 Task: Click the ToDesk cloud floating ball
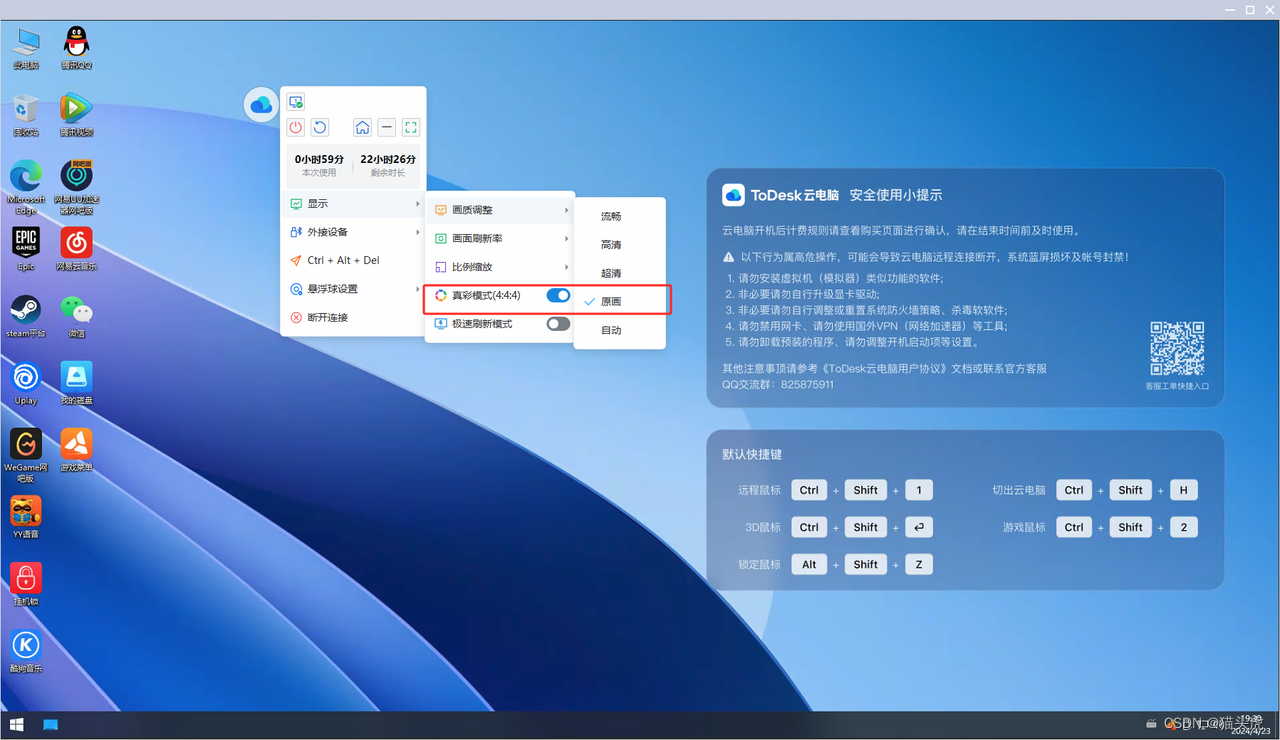tap(261, 104)
